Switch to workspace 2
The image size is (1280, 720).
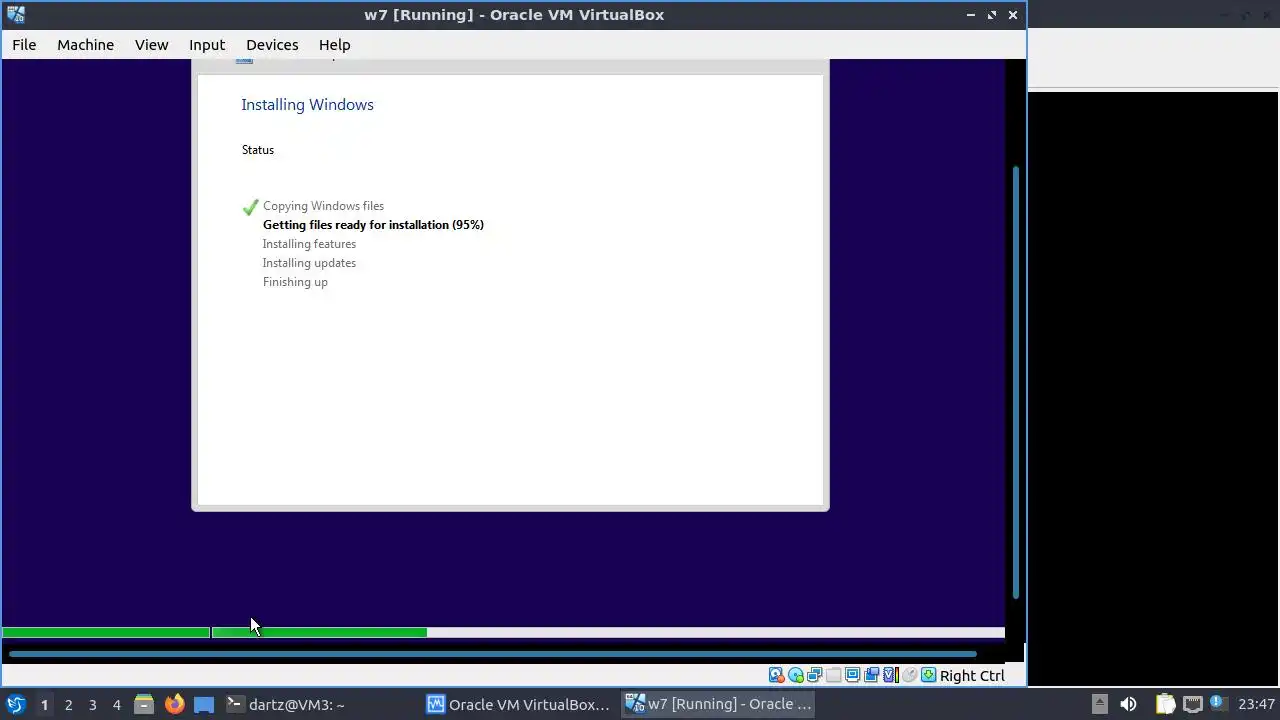click(68, 704)
